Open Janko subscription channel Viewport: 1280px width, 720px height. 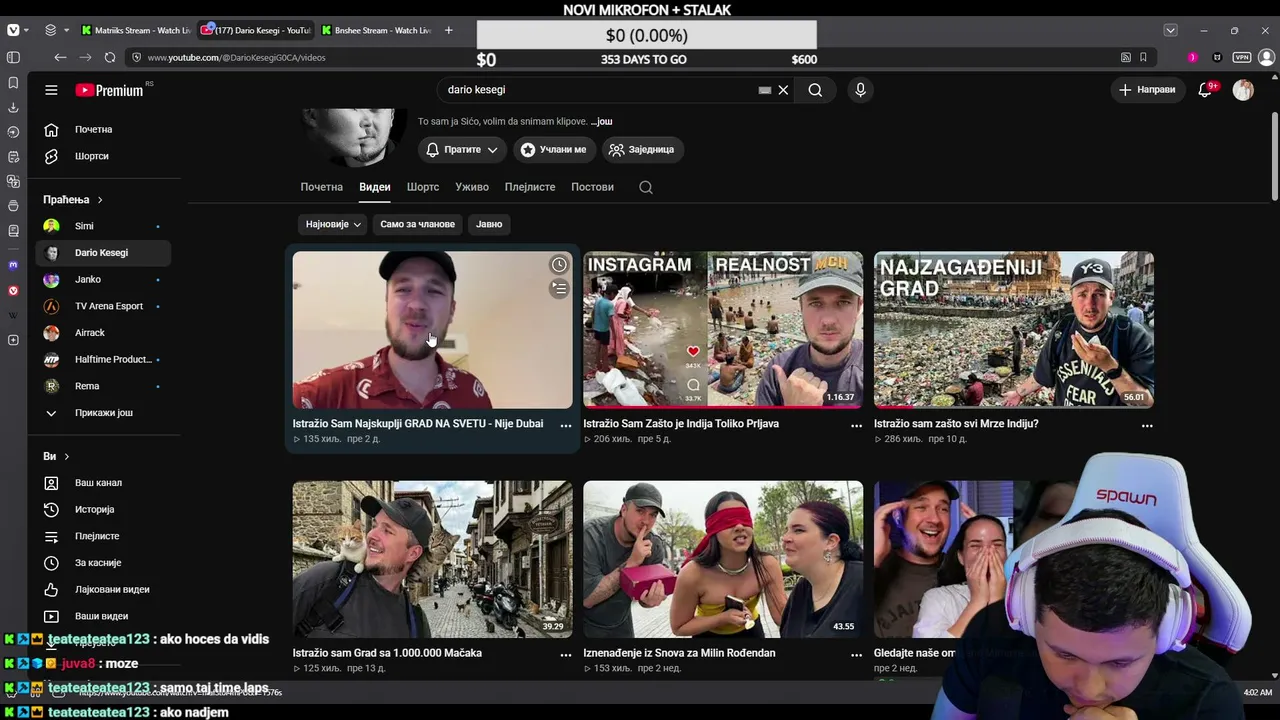103,279
